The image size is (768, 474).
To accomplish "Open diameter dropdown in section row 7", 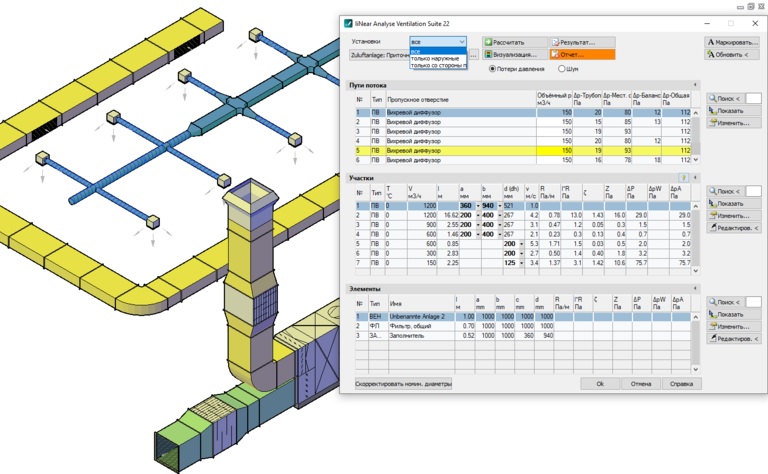I will [x=522, y=263].
